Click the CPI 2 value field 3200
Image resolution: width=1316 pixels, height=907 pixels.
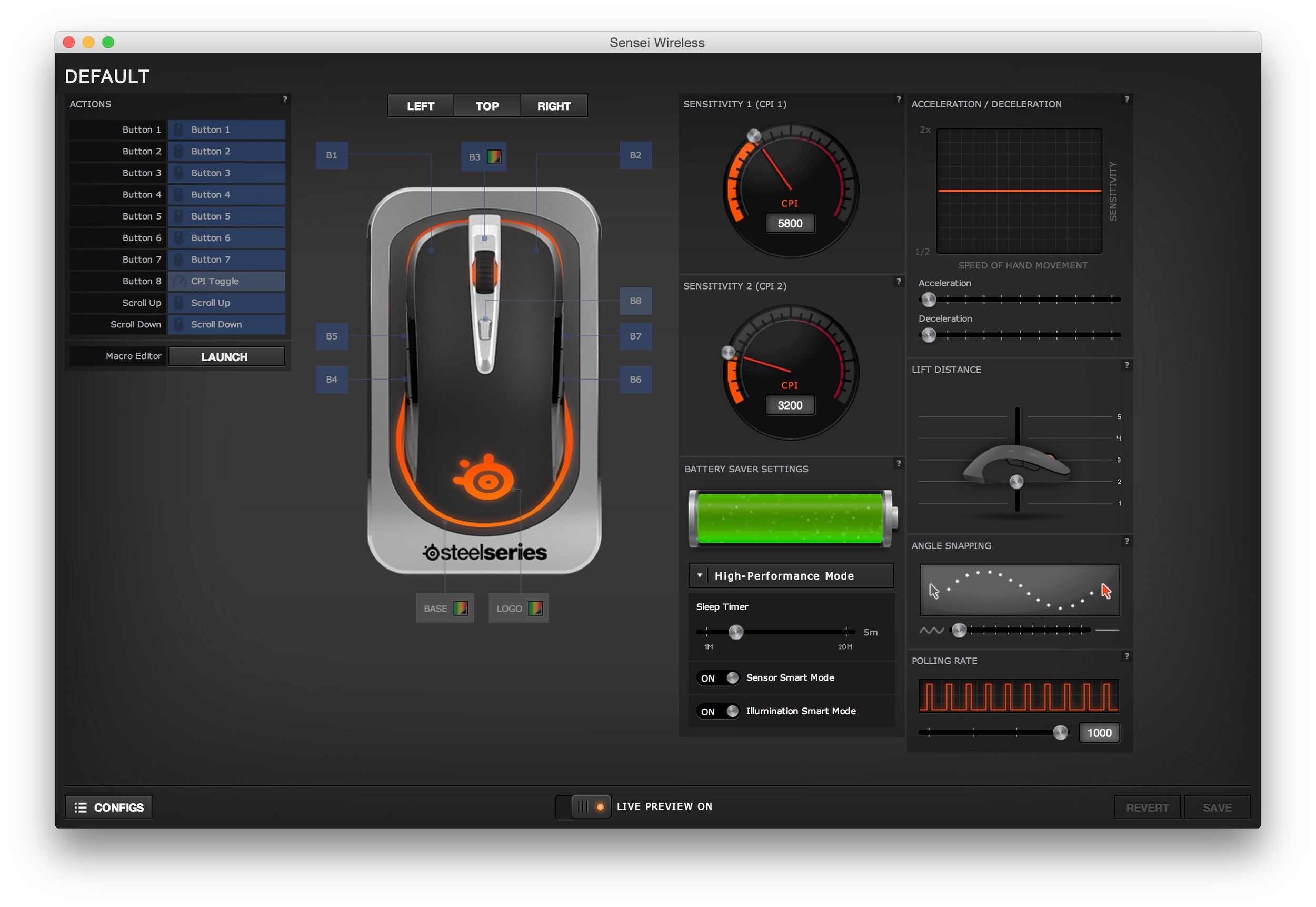[x=790, y=405]
